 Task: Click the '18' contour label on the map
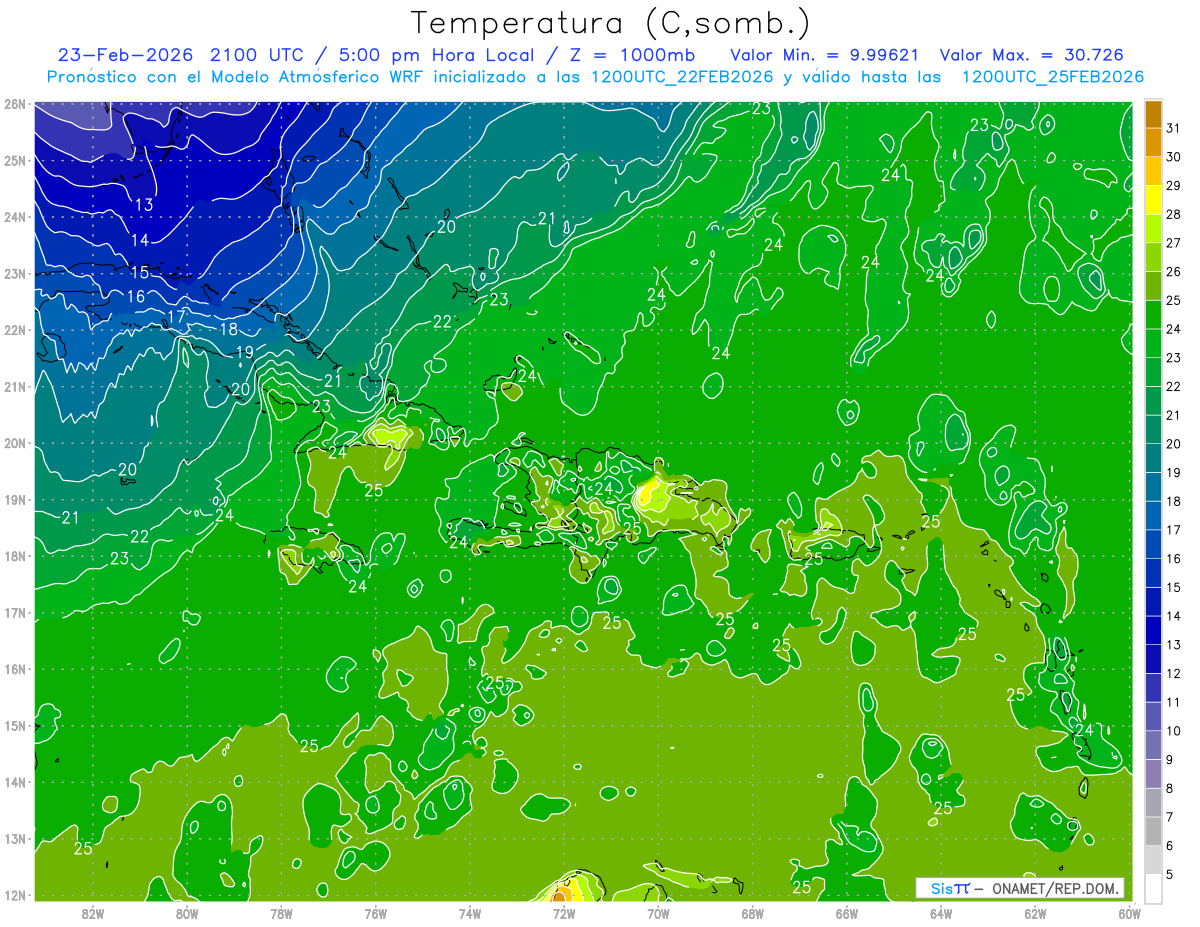tap(229, 329)
